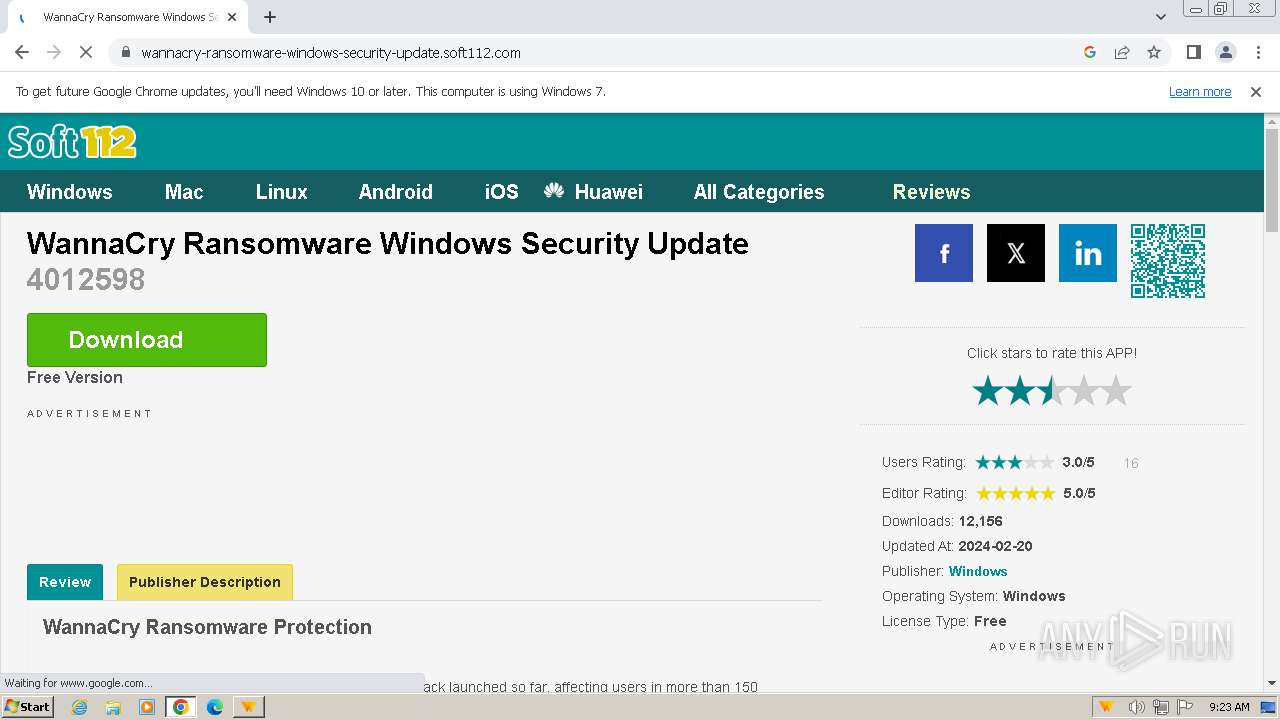This screenshot has width=1280, height=720.
Task: Open the Windows category
Action: pyautogui.click(x=70, y=192)
